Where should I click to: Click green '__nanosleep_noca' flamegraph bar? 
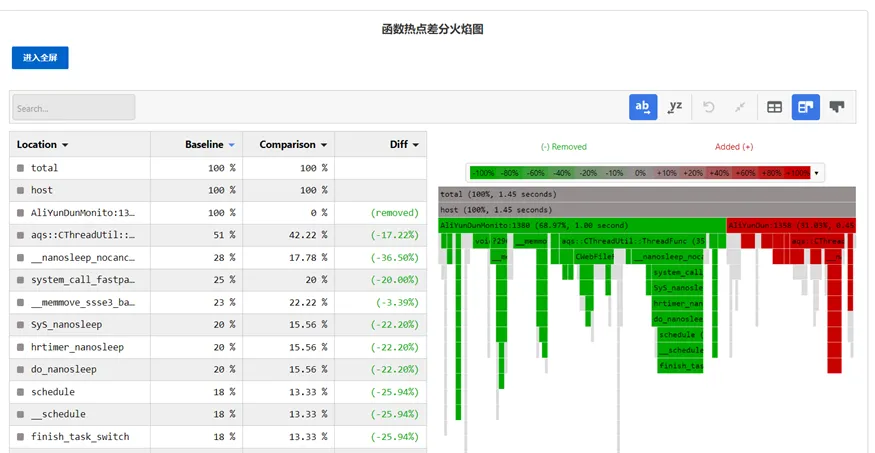coord(667,257)
